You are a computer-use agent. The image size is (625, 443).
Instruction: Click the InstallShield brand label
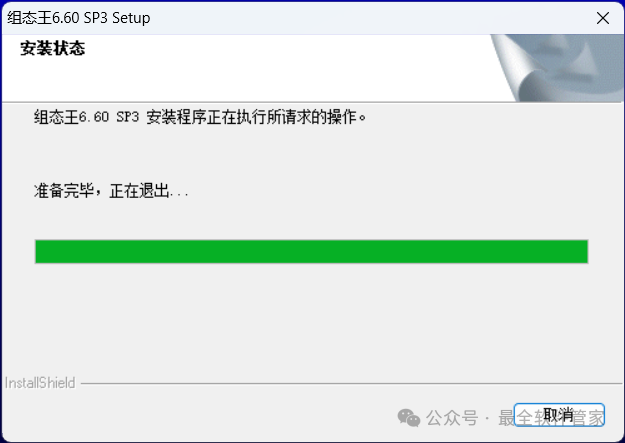pyautogui.click(x=40, y=383)
